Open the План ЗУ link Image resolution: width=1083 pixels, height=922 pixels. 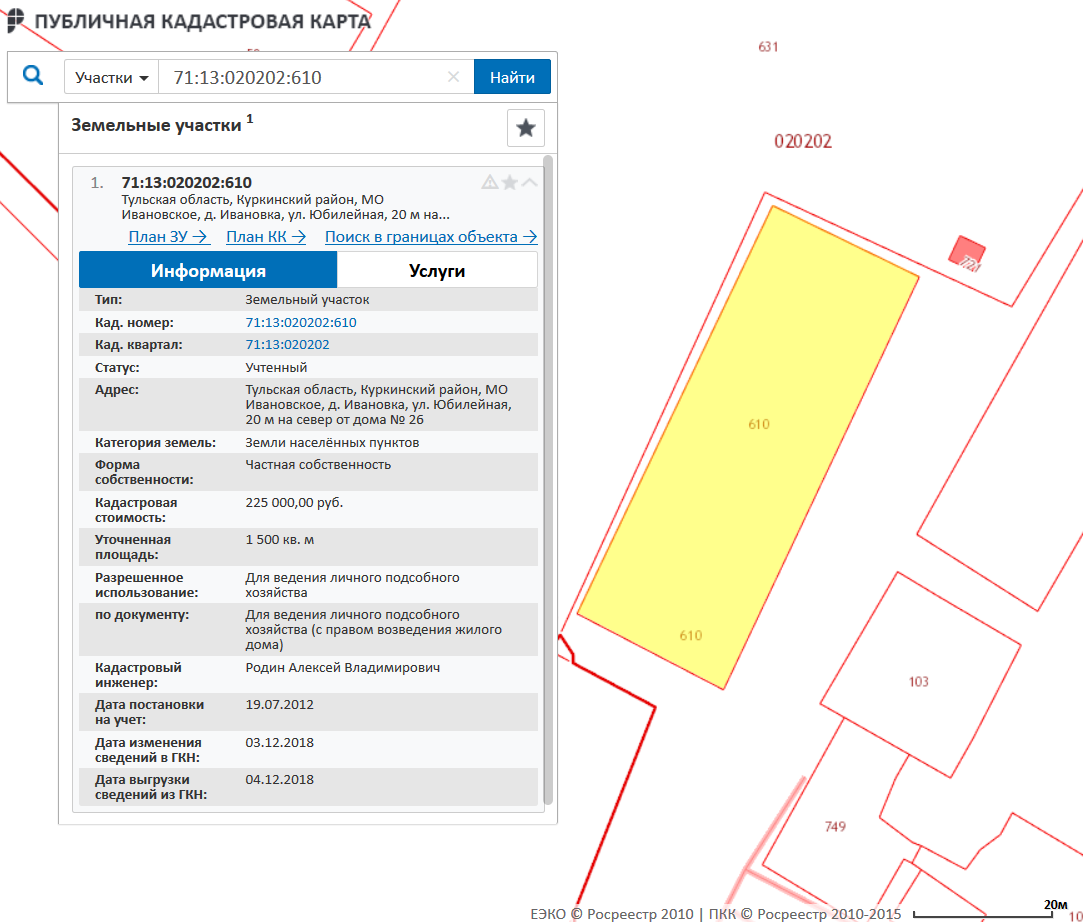pos(168,237)
